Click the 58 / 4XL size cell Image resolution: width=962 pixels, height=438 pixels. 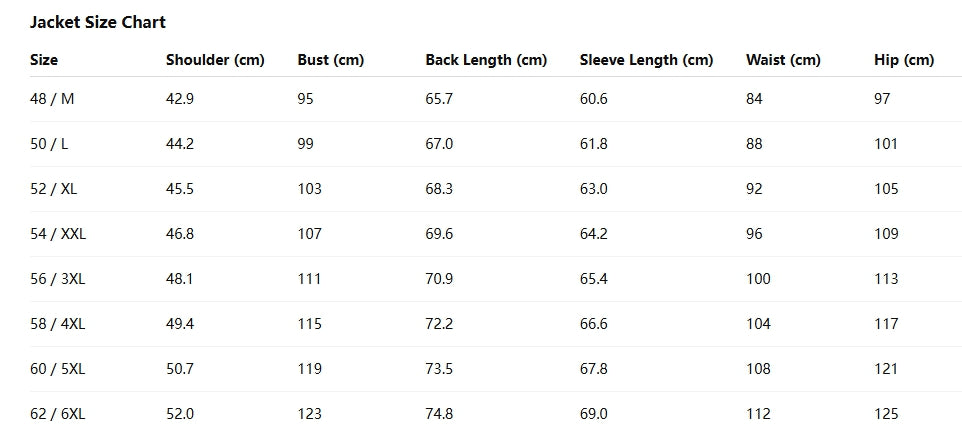58,324
